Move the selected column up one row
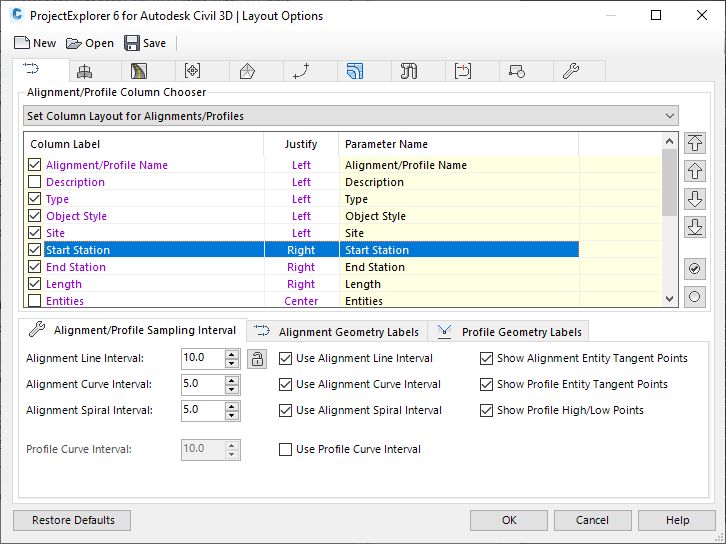The width and height of the screenshot is (726, 544). (695, 171)
